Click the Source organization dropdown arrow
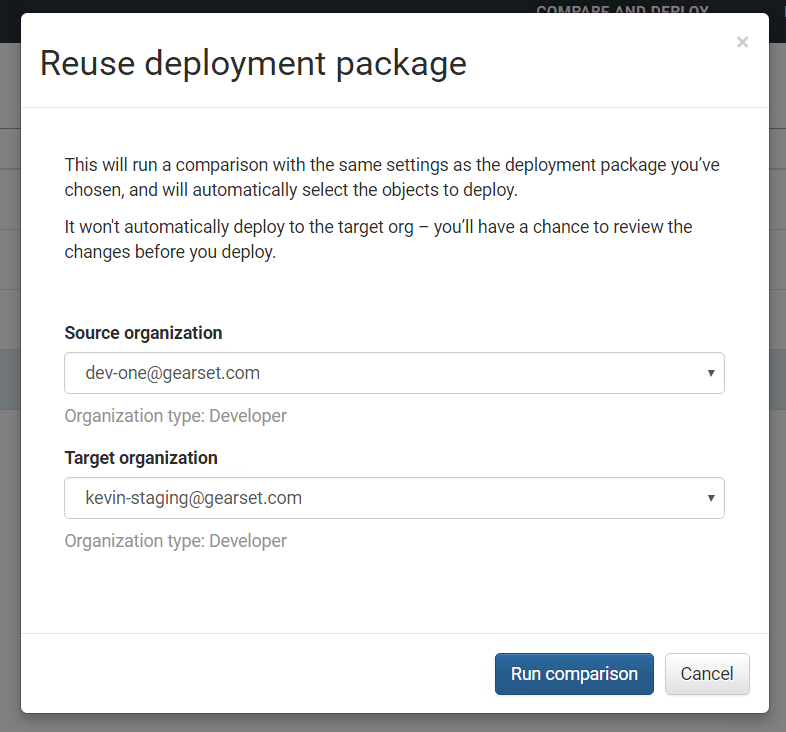The image size is (786, 732). (710, 373)
